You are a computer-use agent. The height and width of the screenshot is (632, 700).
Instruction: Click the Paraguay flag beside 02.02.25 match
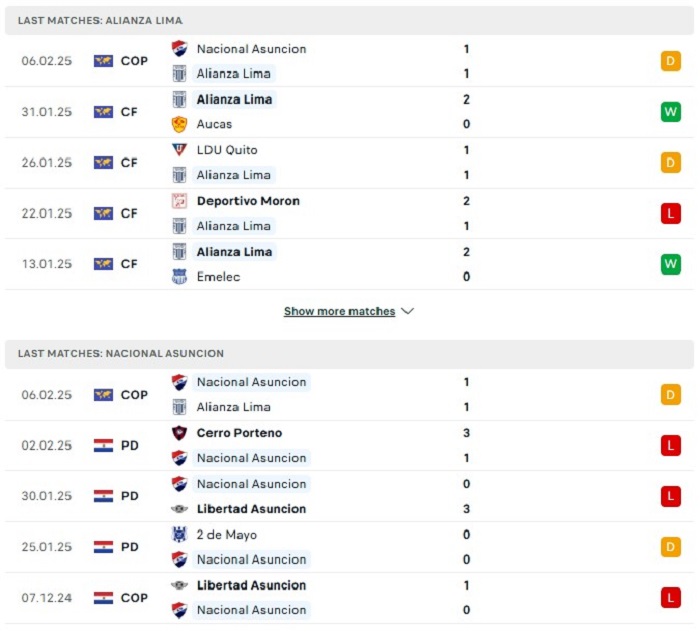(103, 445)
